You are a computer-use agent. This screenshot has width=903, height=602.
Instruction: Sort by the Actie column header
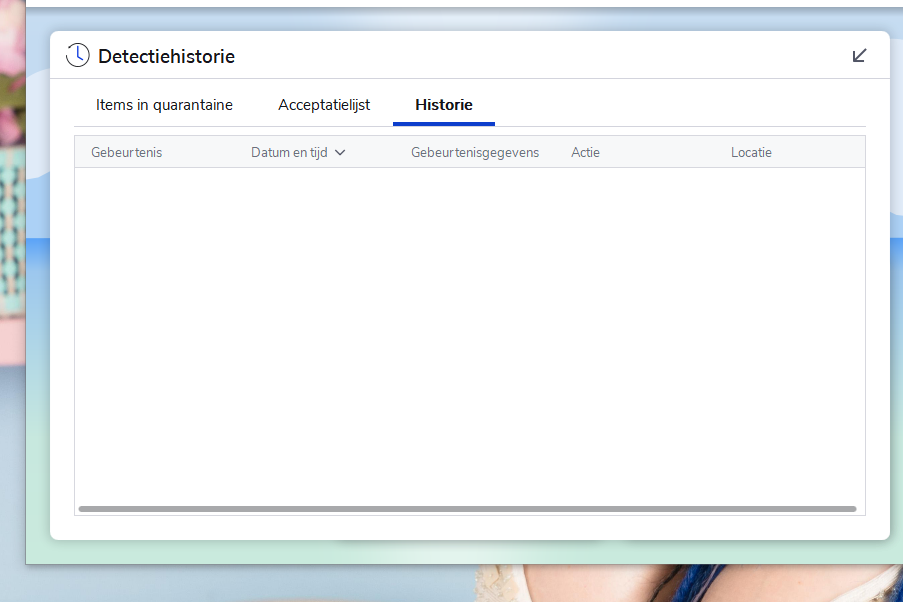[x=586, y=153]
